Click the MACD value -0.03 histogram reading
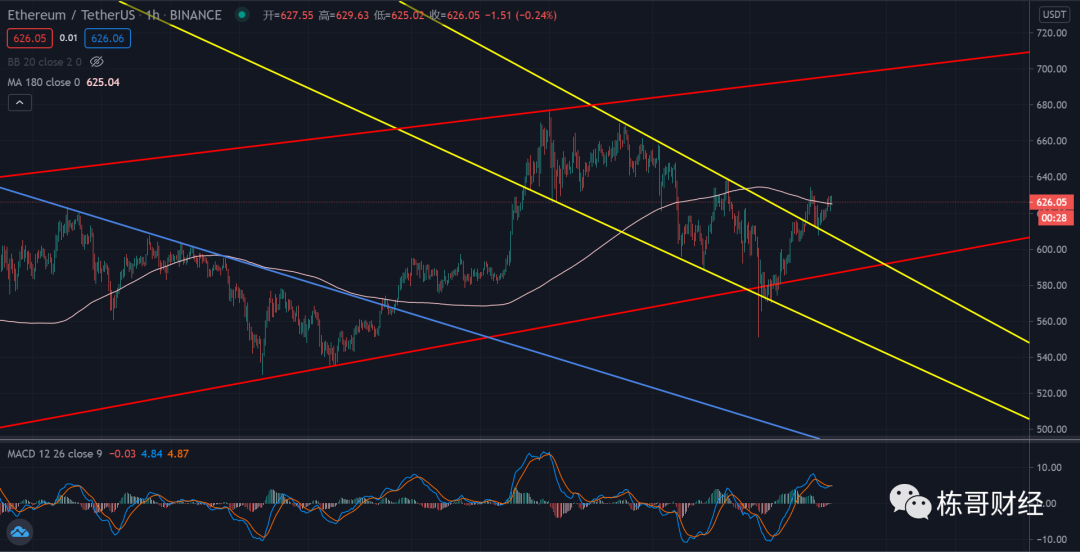 121,455
